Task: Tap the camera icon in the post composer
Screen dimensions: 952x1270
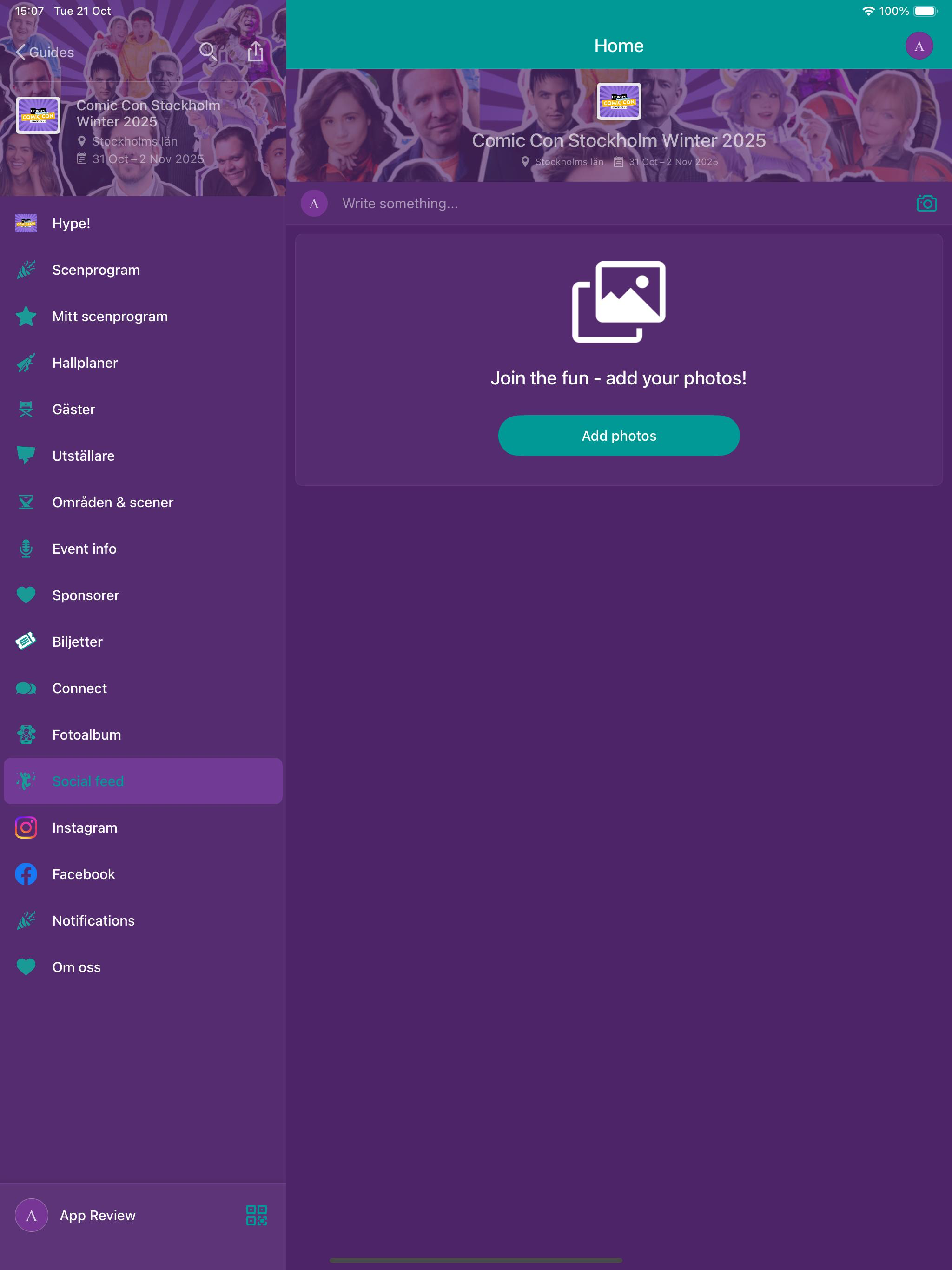Action: (926, 203)
